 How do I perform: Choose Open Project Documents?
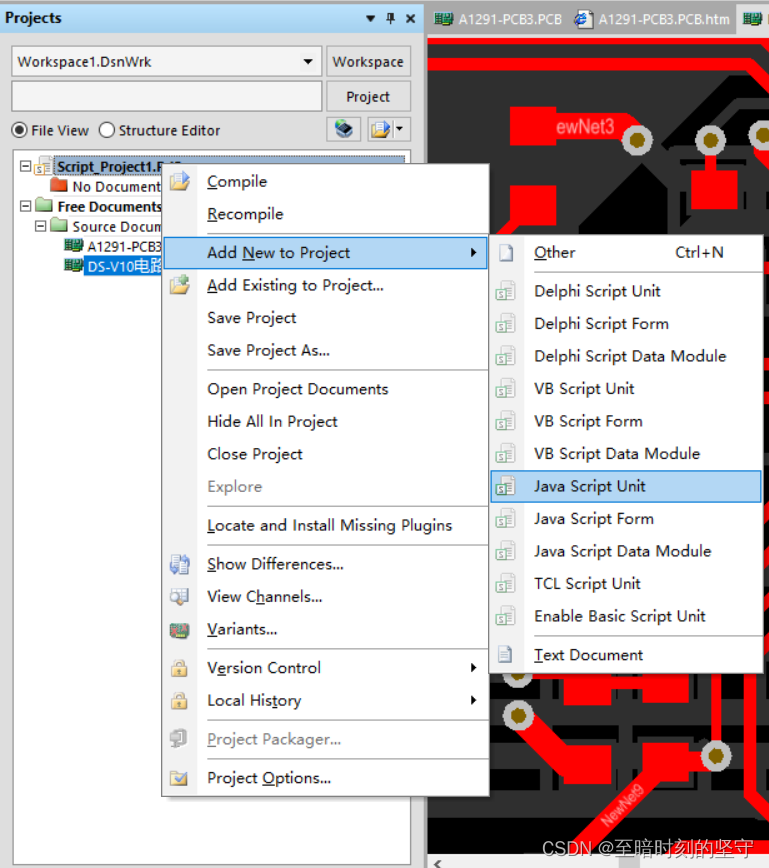327,389
